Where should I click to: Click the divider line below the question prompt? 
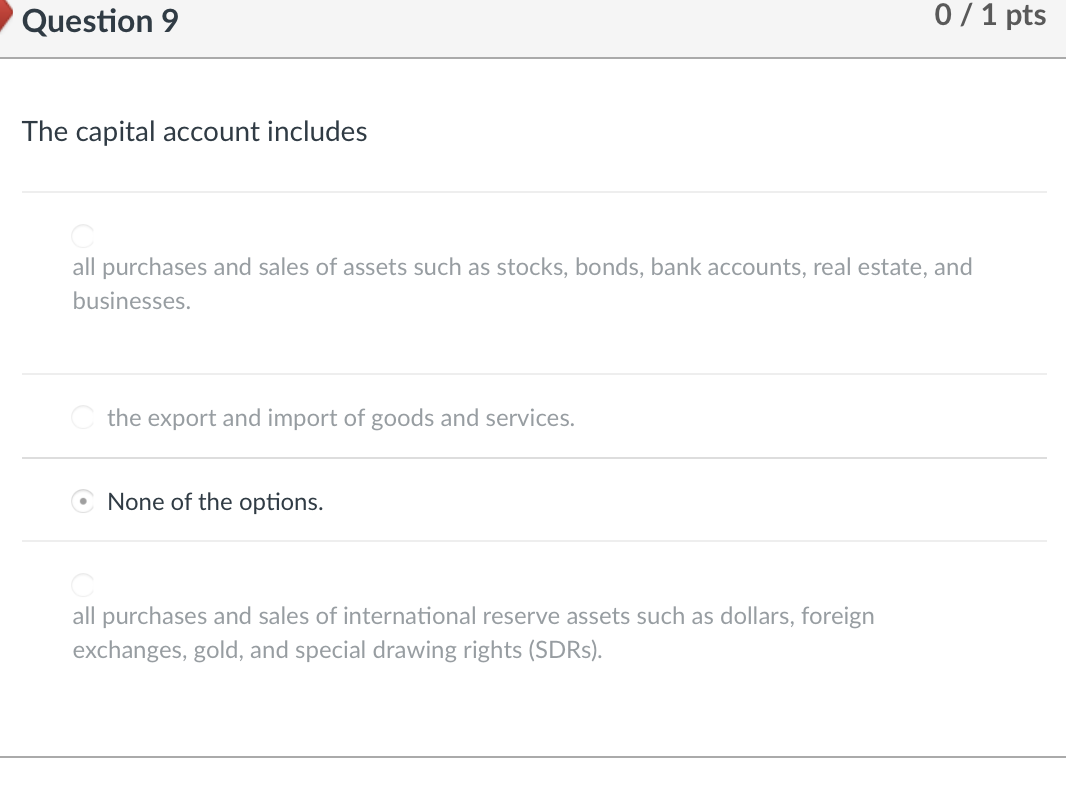[x=533, y=193]
